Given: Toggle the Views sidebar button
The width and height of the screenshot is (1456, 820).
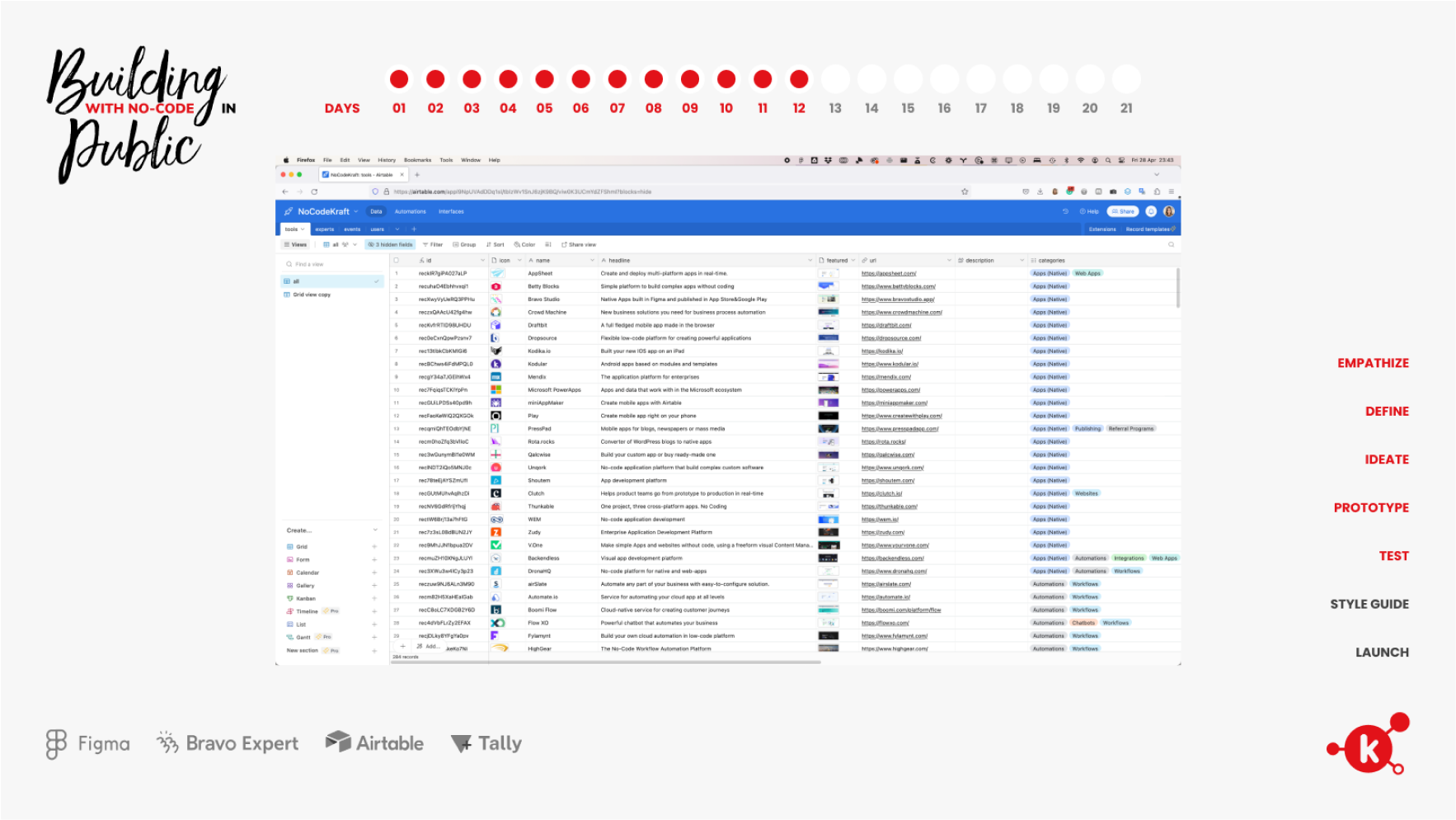Looking at the screenshot, I should pos(295,244).
